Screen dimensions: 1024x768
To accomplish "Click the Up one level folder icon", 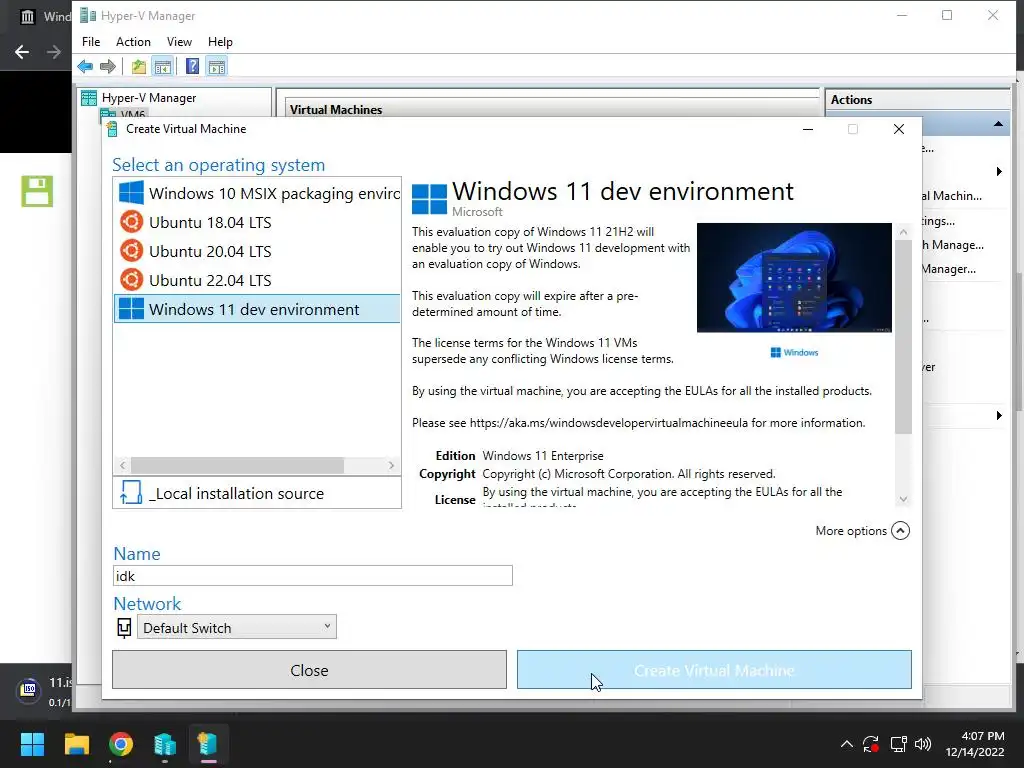I will [138, 66].
